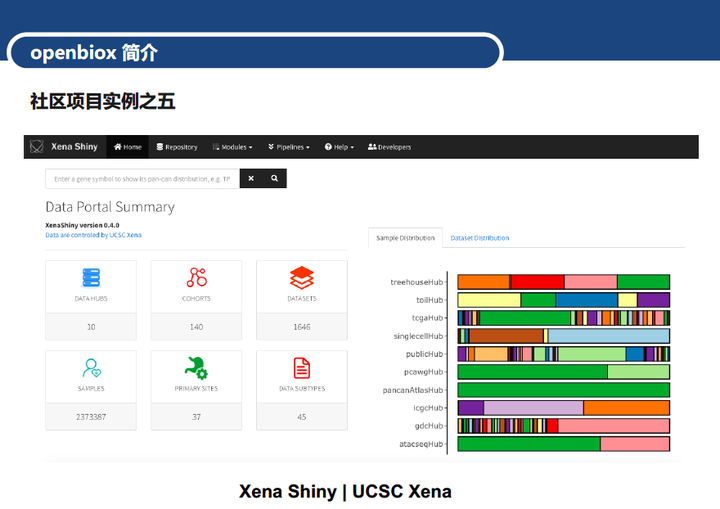Click the PRIMARY SITES card label
The width and height of the screenshot is (720, 509).
click(197, 389)
